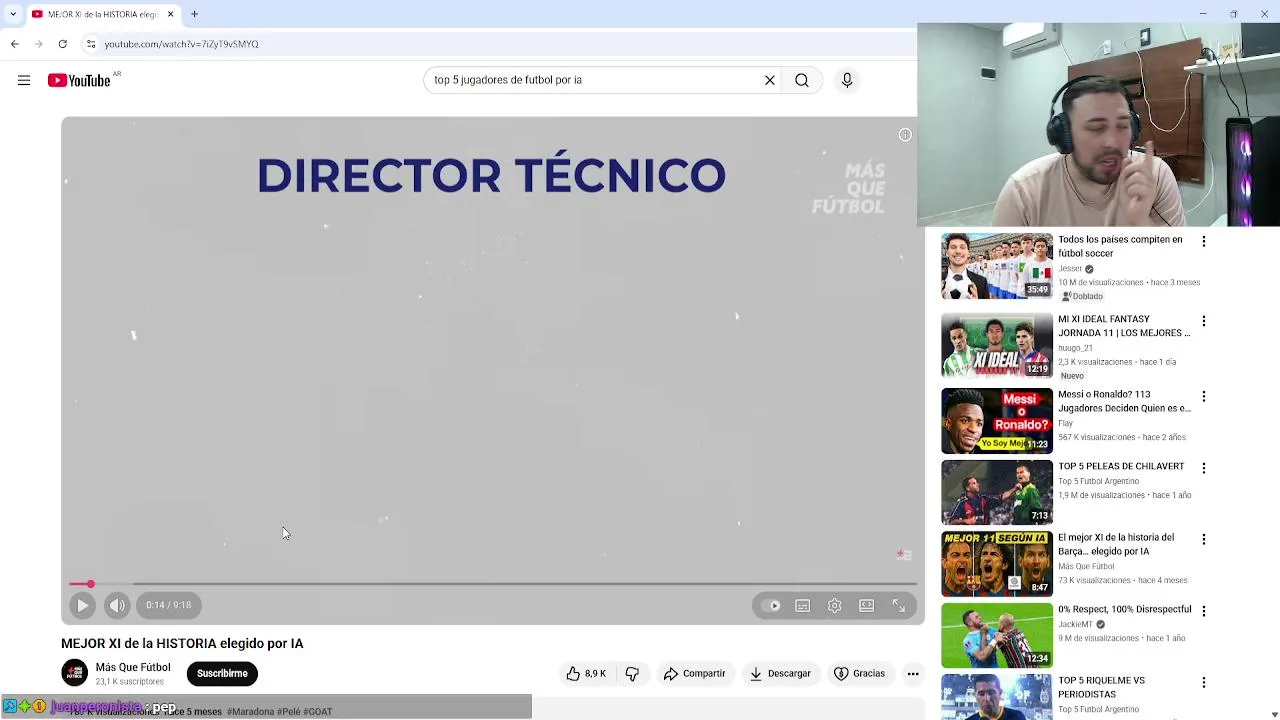Open options menu for Todos los países video

click(1204, 241)
